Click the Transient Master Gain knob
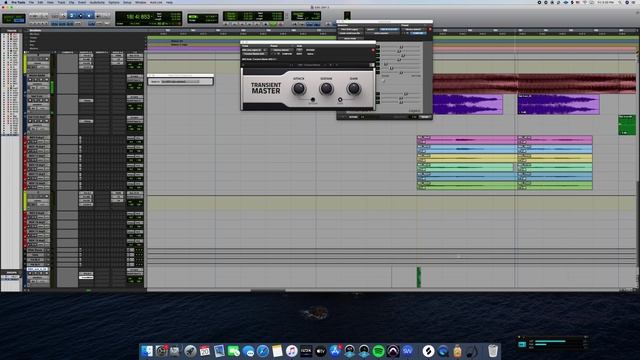Screen dimensions: 640x360 click(x=353, y=88)
